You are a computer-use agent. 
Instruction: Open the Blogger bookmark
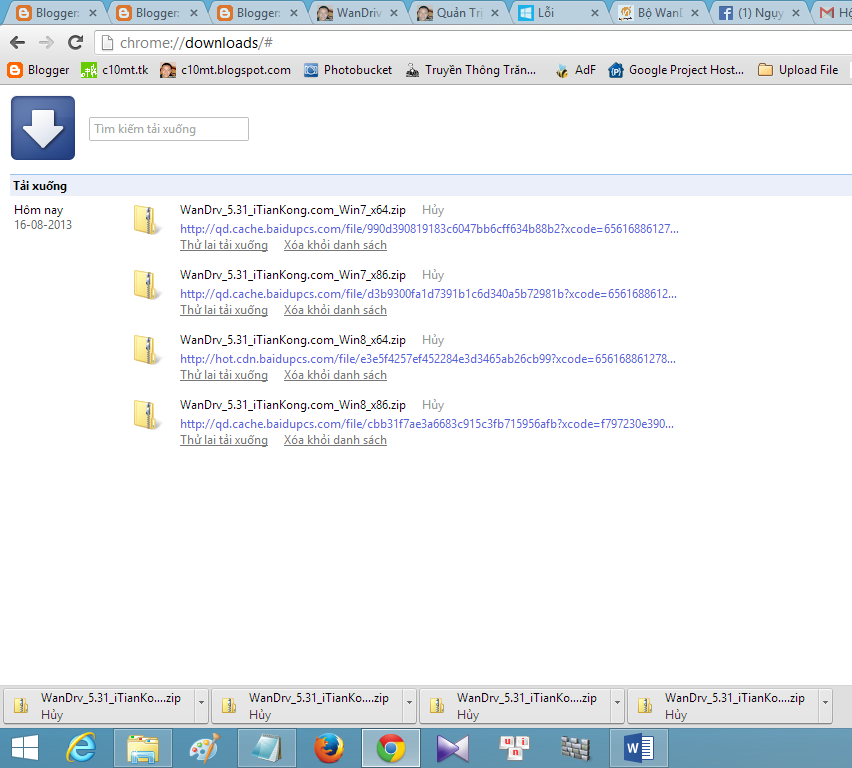pos(39,70)
